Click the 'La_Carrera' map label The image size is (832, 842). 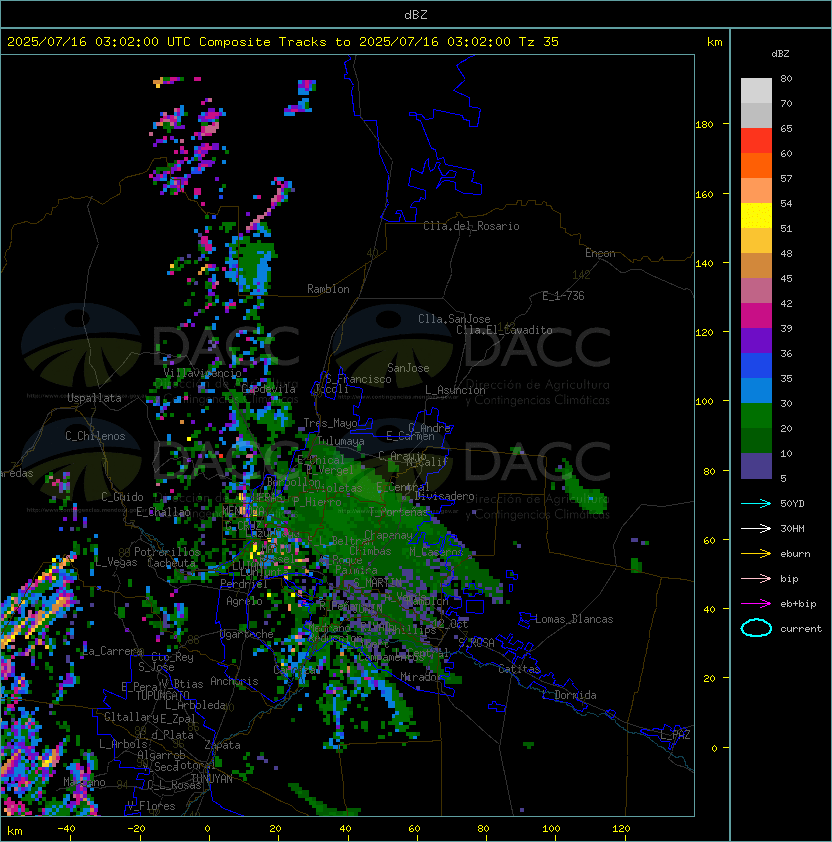pos(113,651)
